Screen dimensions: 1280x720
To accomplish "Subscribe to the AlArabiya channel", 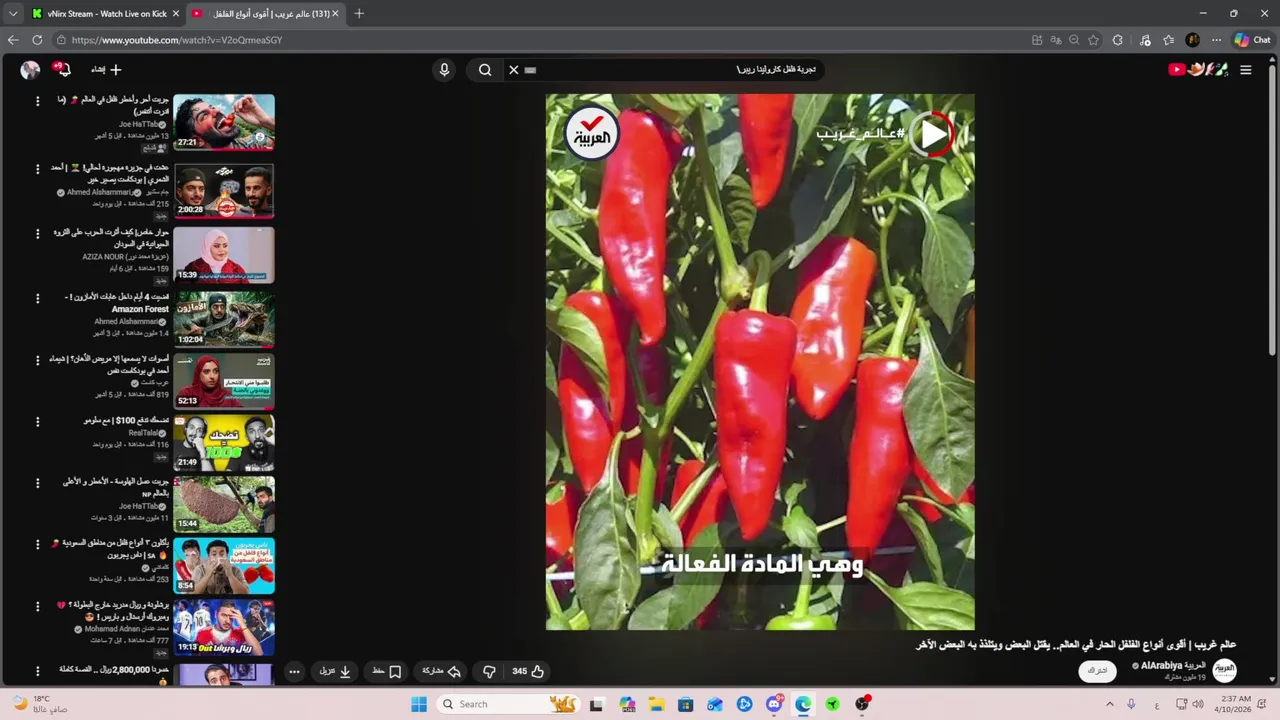I will [1098, 671].
